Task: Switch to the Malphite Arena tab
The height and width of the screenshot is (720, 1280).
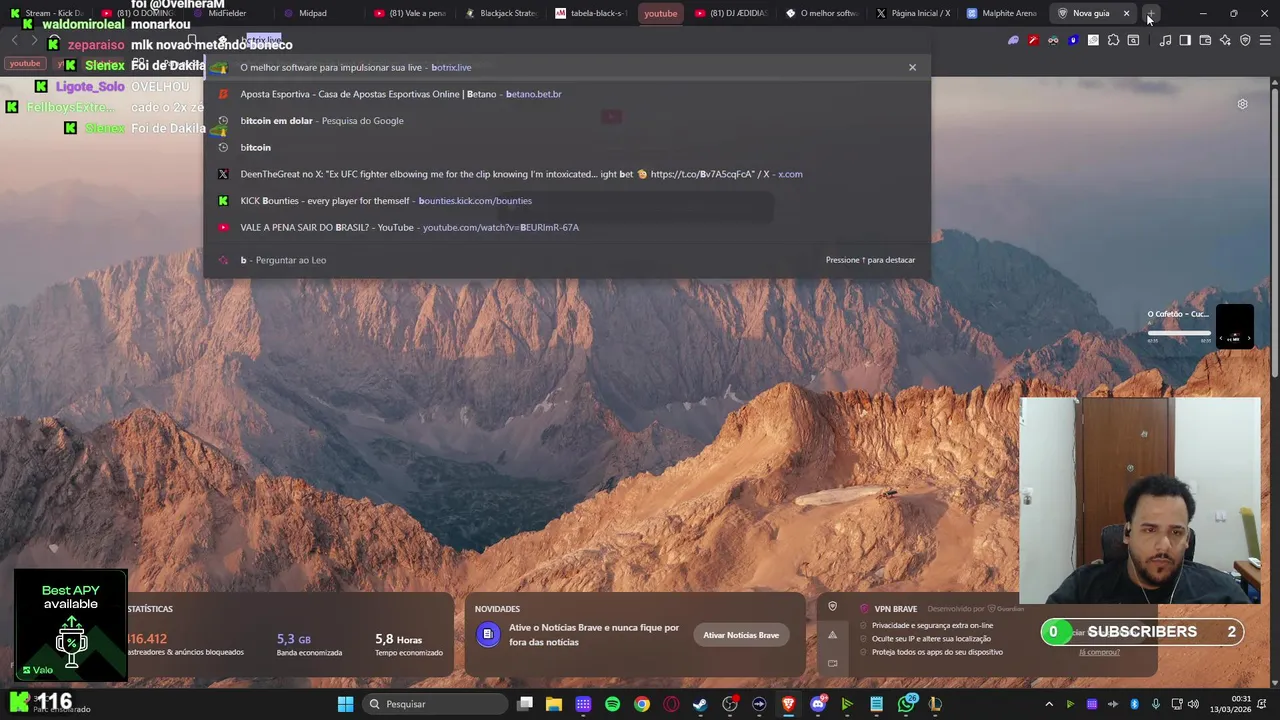Action: click(x=1002, y=13)
